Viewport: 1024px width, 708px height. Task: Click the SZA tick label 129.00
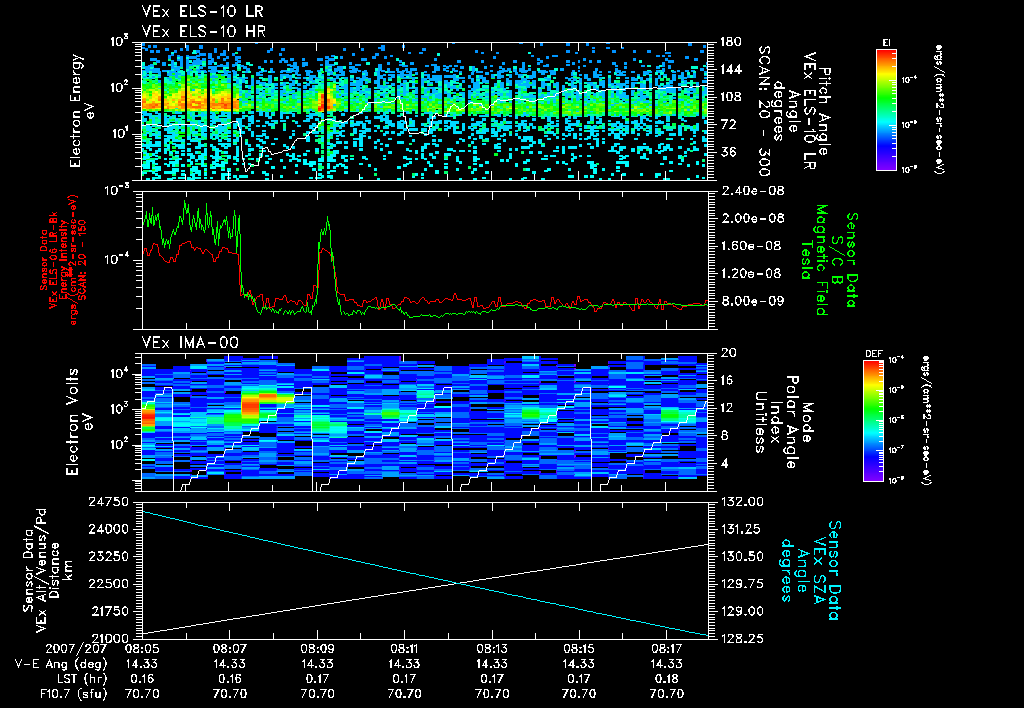coord(741,611)
